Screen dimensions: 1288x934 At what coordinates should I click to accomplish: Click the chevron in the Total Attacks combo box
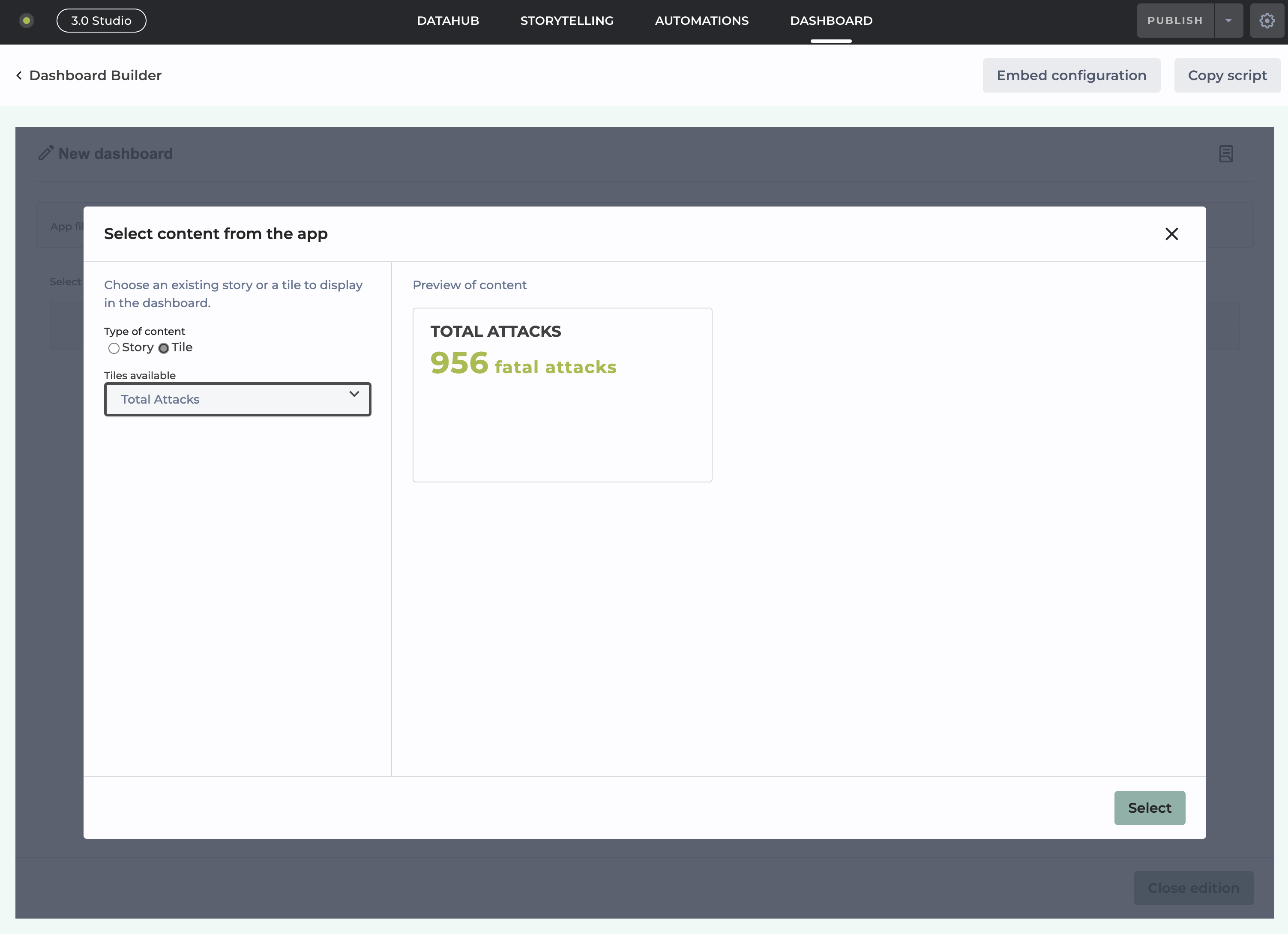pos(354,394)
